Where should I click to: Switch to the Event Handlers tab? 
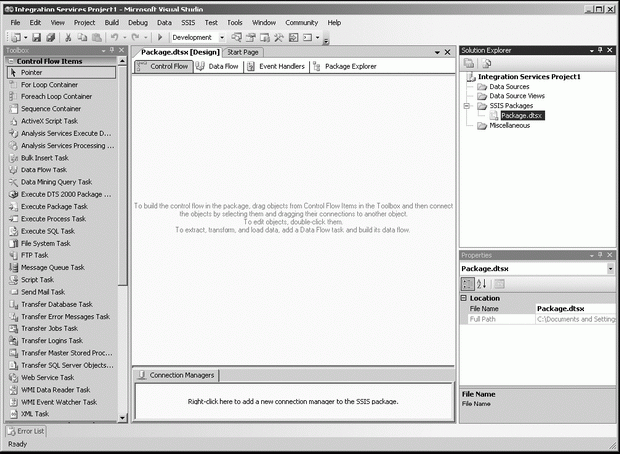[276, 66]
